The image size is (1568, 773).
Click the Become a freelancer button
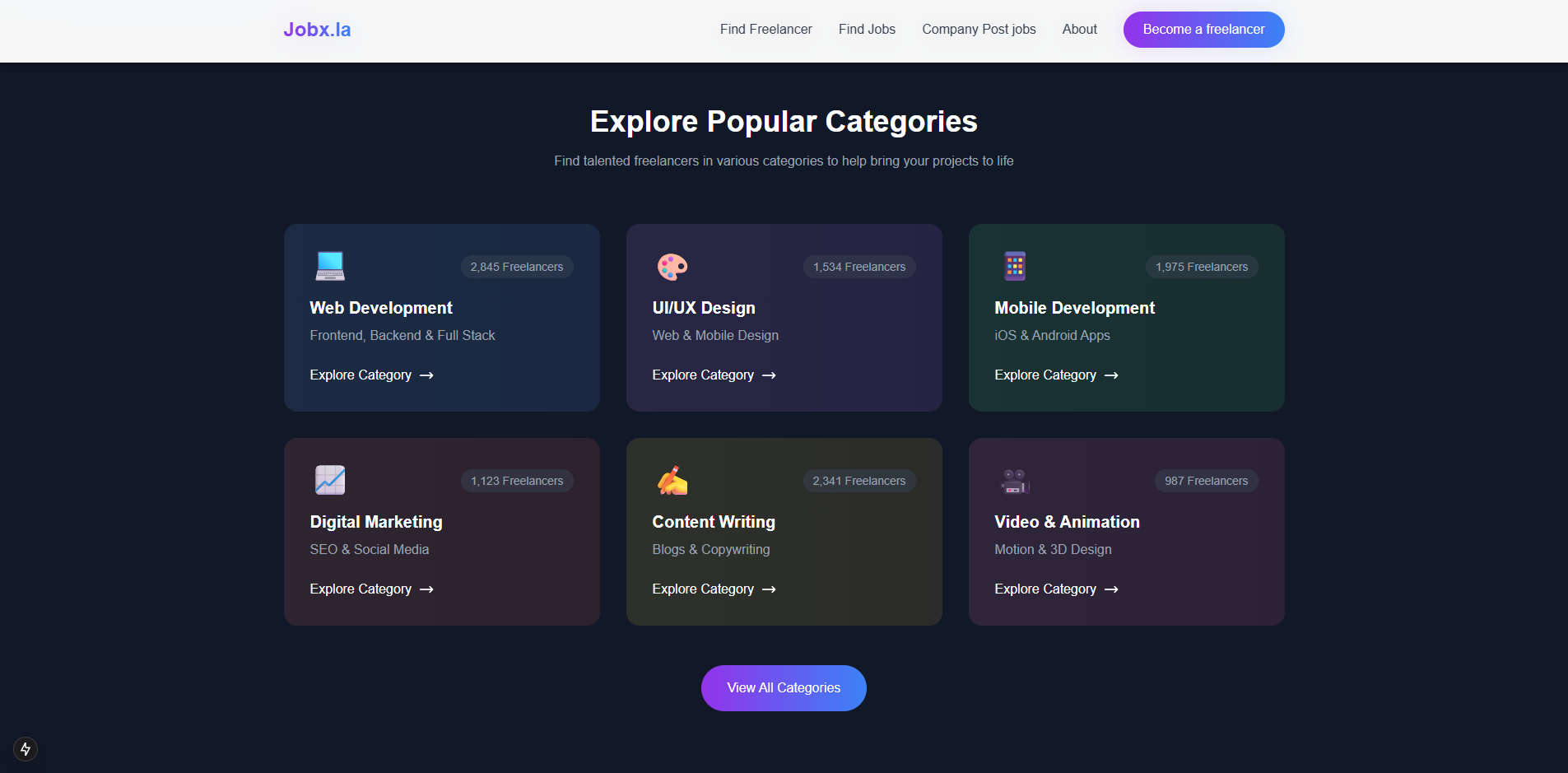coord(1203,29)
